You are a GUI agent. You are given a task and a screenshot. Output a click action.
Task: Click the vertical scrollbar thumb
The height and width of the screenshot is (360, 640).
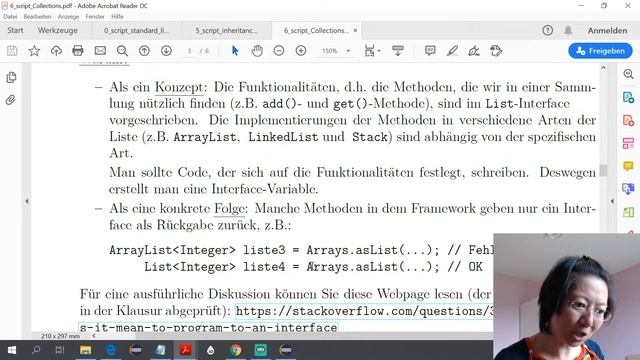point(603,170)
